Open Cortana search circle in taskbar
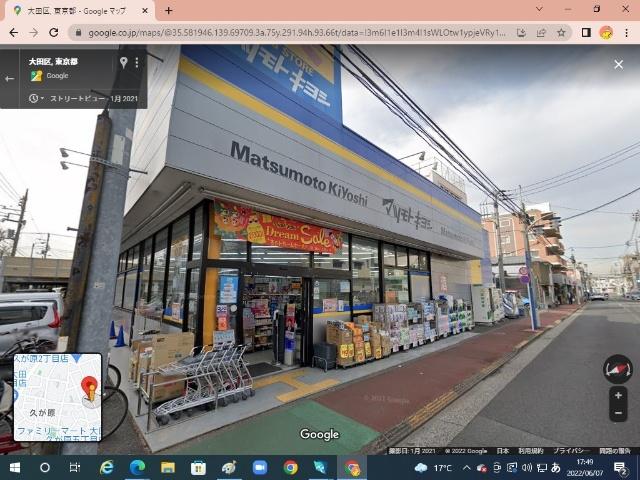The width and height of the screenshot is (640, 480). point(45,467)
